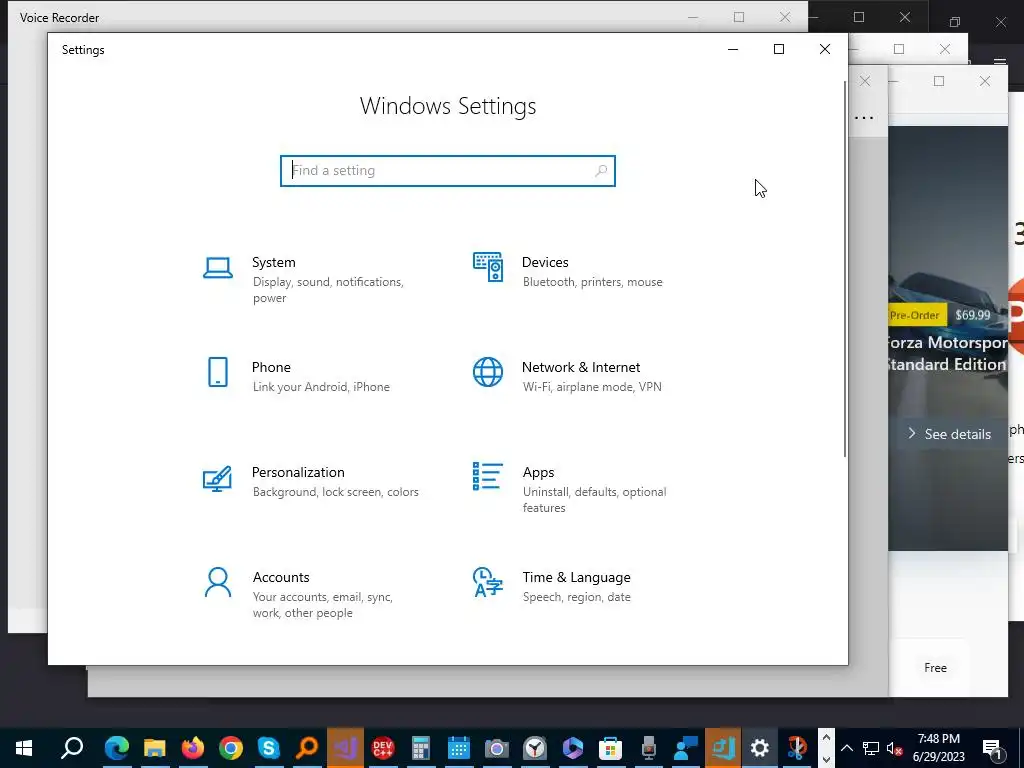Open the Calendar app from the taskbar
1024x768 pixels.
(x=458, y=748)
